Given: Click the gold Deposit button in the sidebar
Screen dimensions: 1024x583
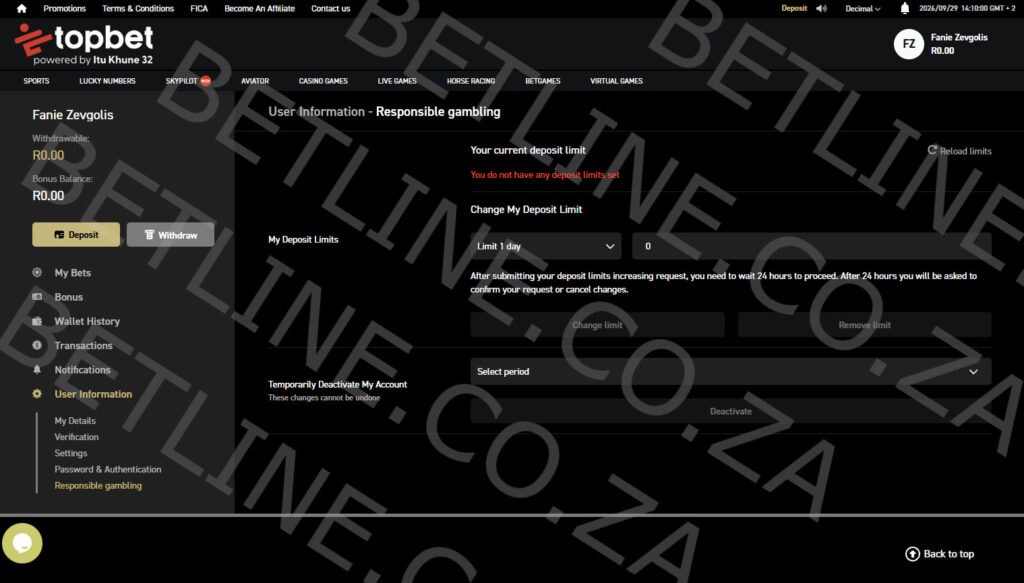Looking at the screenshot, I should [x=76, y=234].
